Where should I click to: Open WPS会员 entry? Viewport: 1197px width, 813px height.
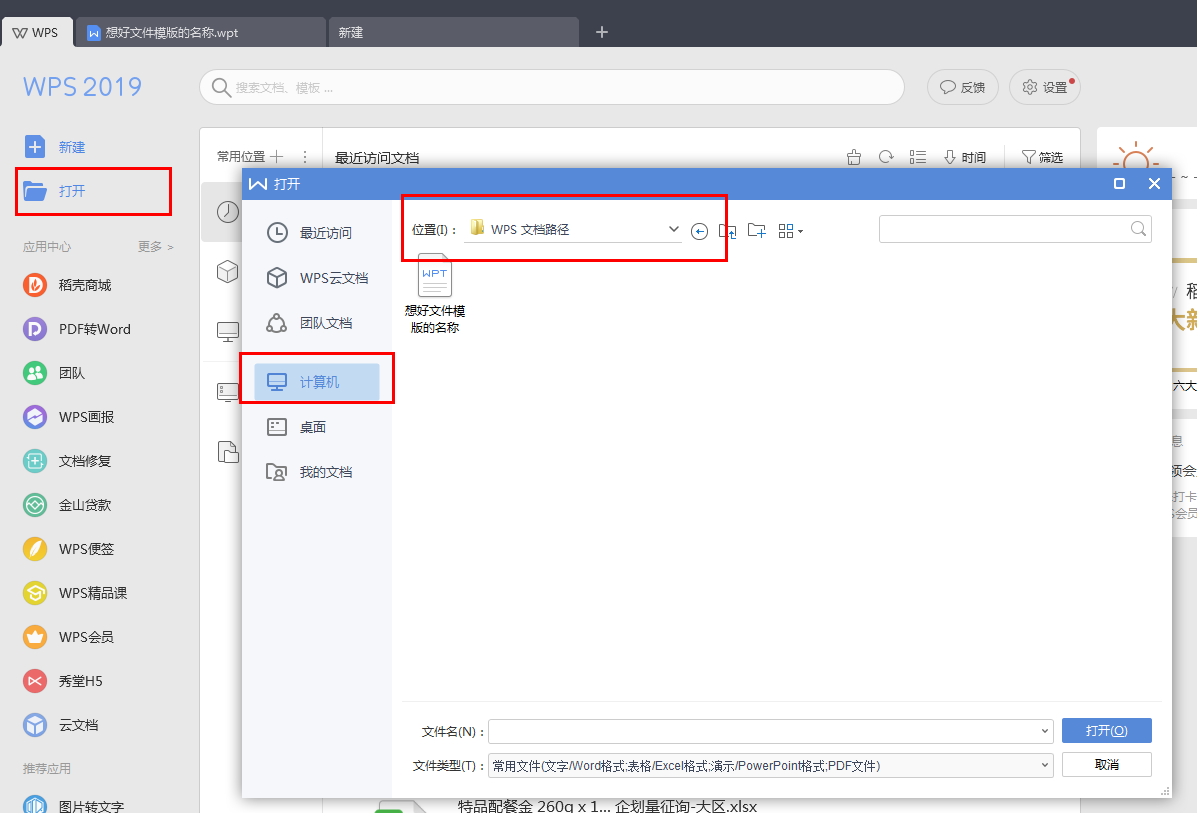point(69,637)
